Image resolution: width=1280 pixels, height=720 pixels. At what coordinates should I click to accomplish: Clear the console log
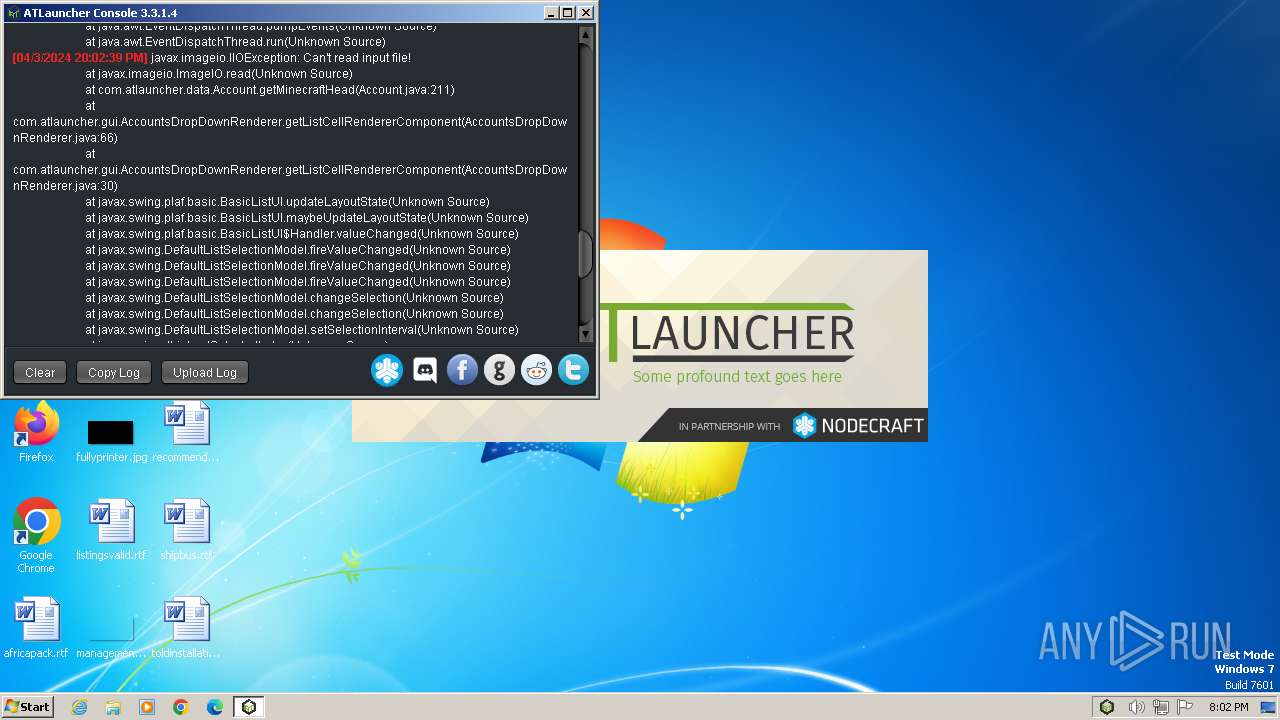40,372
